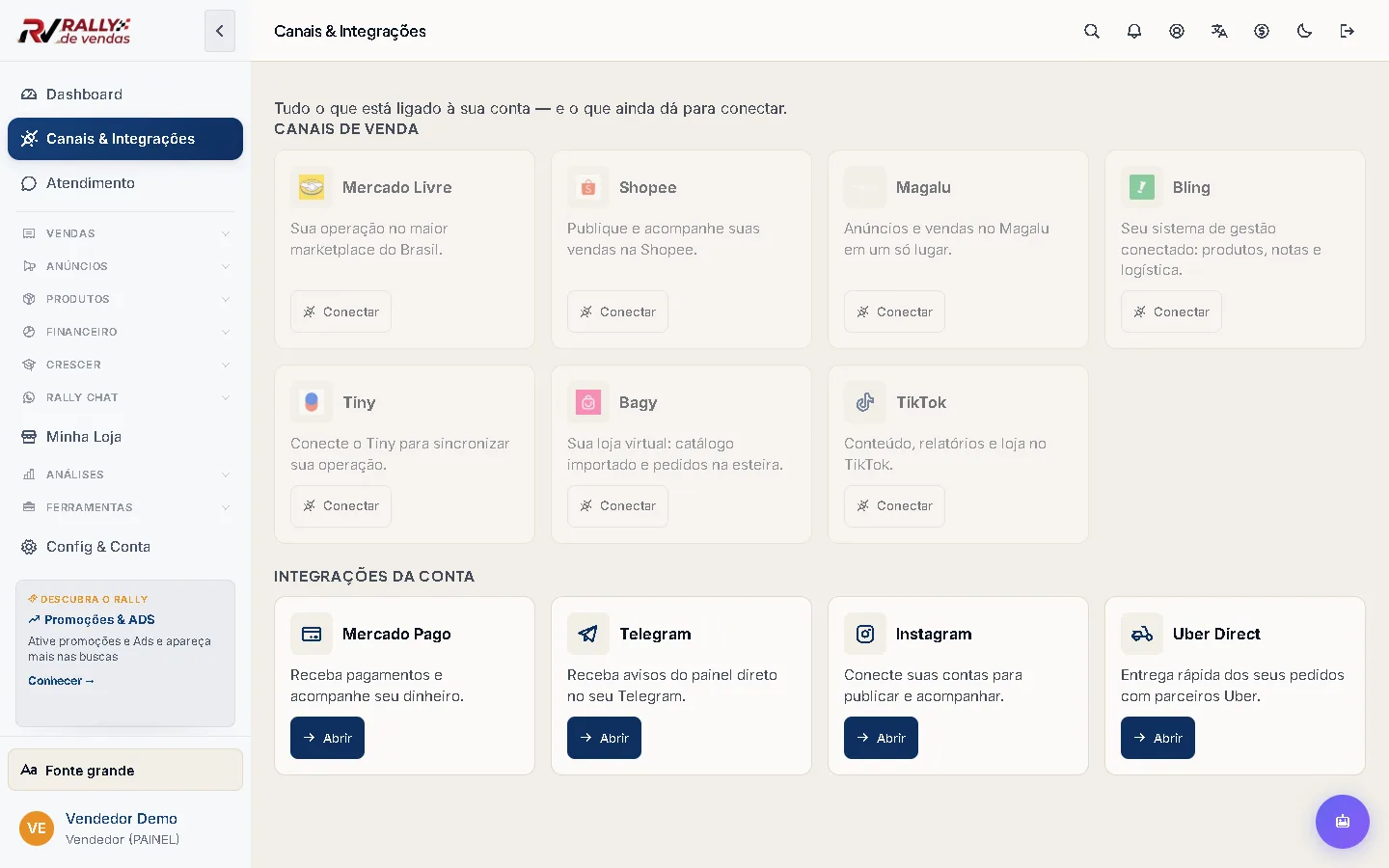
Task: Click the INTEGRAÇÕES DA CONTA section heading
Action: click(x=374, y=577)
